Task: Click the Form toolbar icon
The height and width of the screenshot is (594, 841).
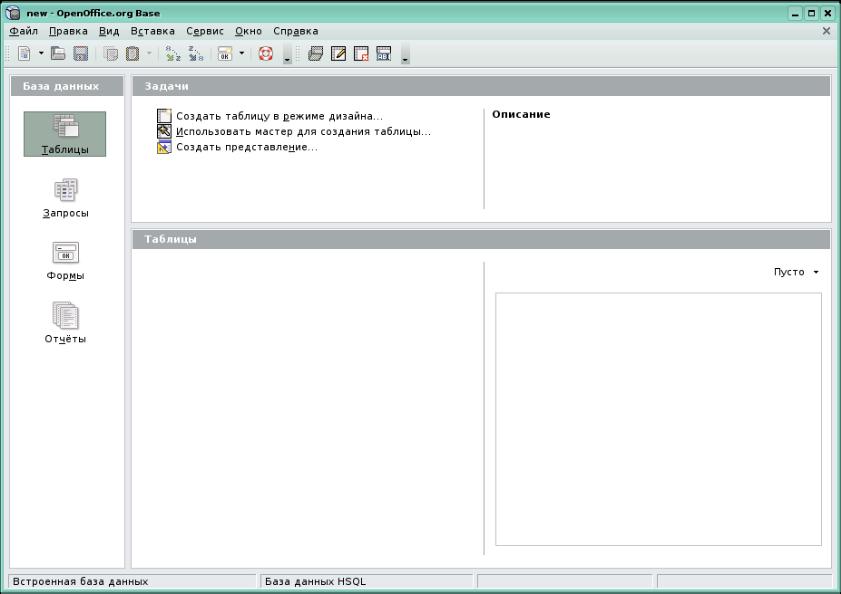Action: click(225, 54)
